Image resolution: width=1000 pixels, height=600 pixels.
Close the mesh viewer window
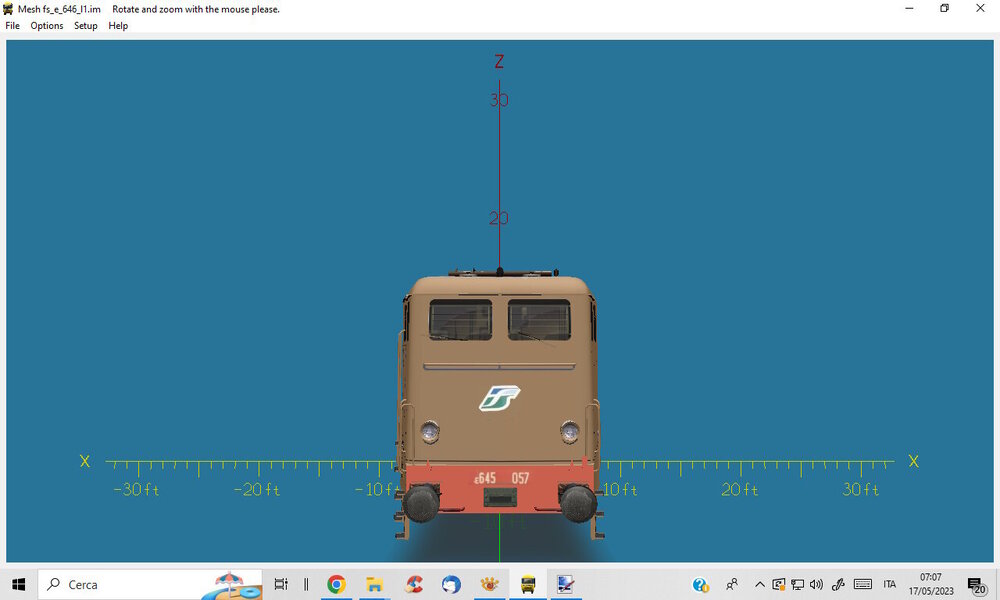[980, 8]
